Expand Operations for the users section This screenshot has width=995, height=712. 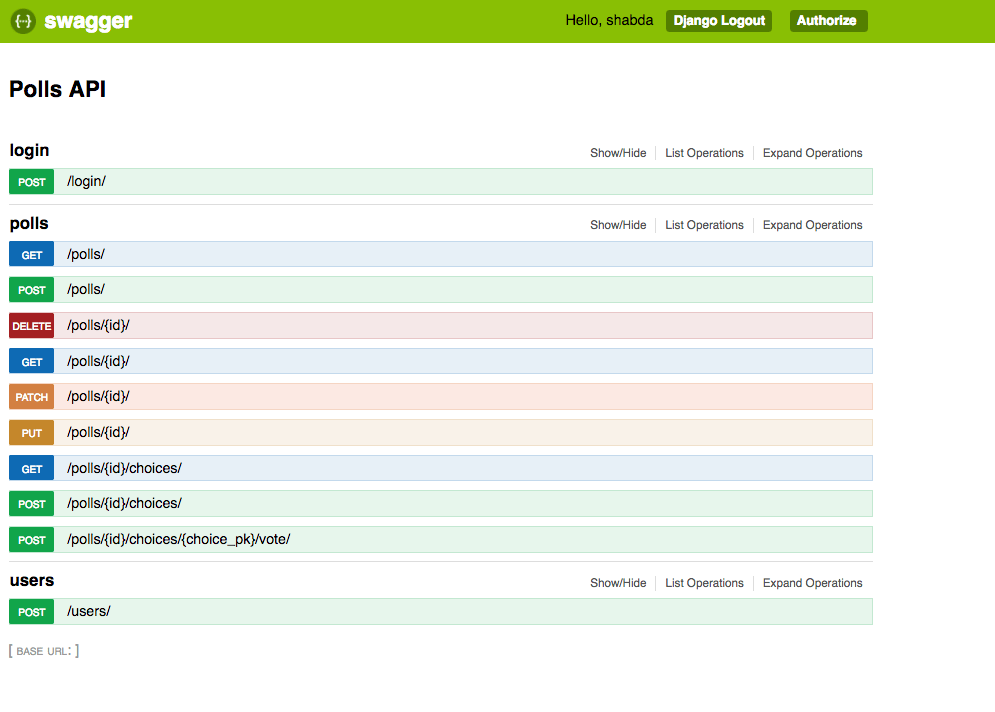click(x=812, y=582)
